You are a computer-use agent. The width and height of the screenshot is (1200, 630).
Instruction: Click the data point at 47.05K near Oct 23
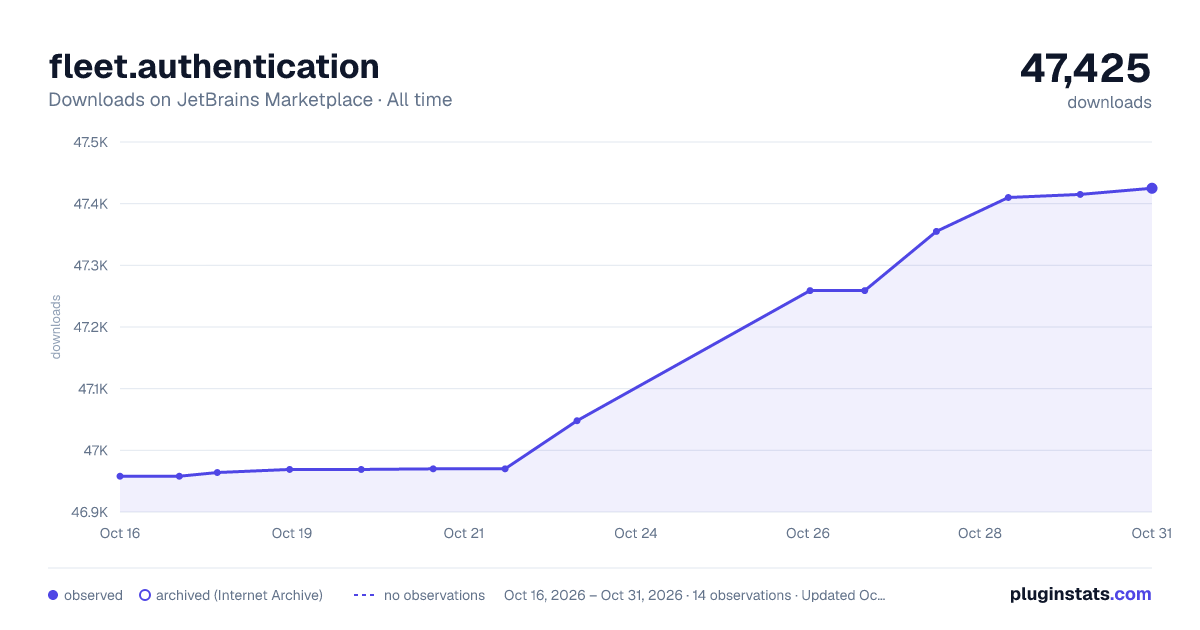tap(577, 421)
